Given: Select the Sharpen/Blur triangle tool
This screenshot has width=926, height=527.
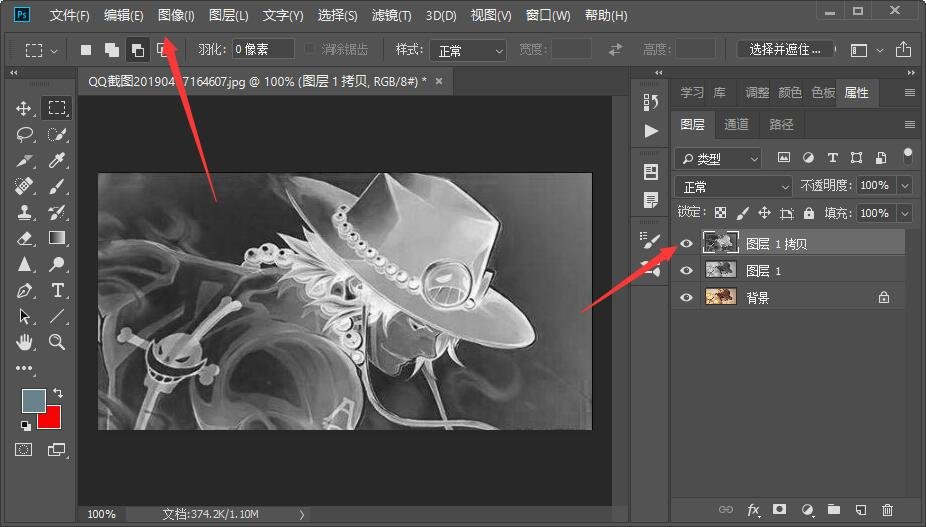Looking at the screenshot, I should coord(24,264).
